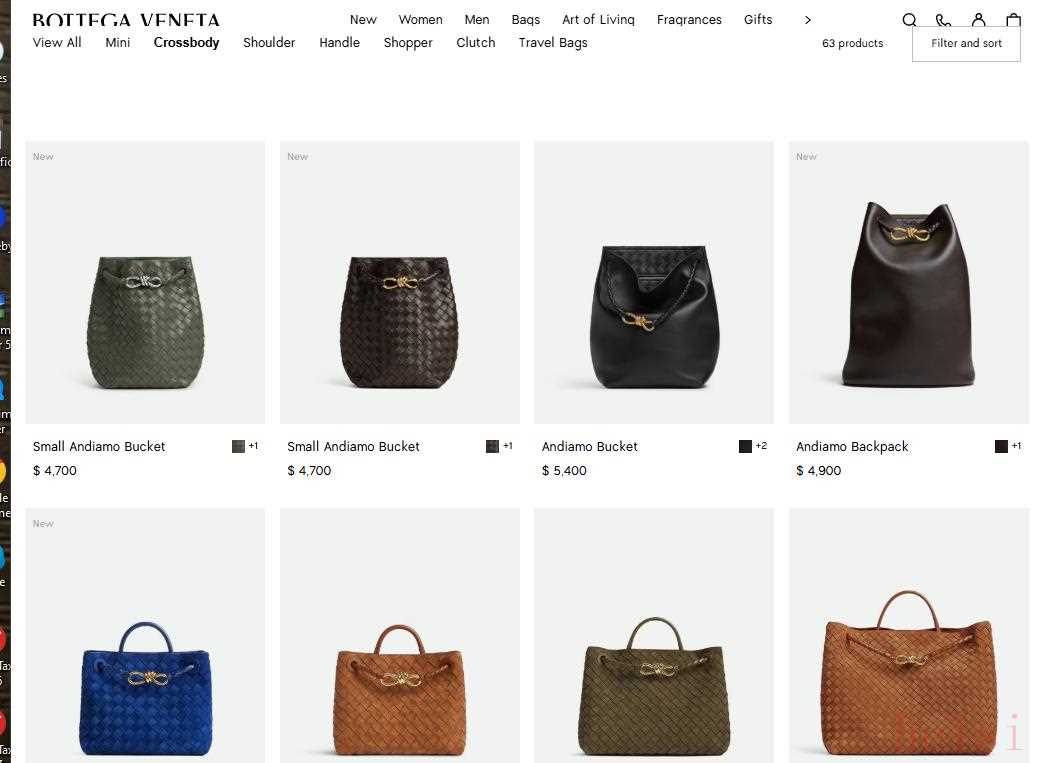Open the blue suede Andiamo bag thumbnail
Image resolution: width=1039 pixels, height=763 pixels.
click(x=145, y=636)
